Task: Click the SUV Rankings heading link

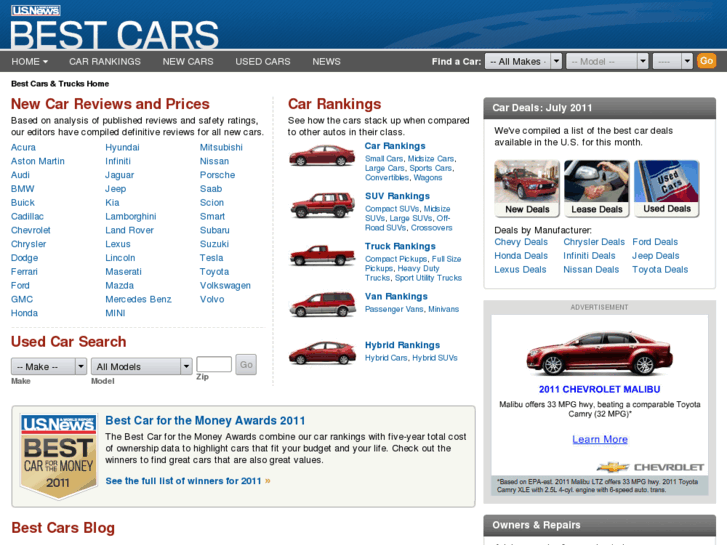Action: pos(397,196)
